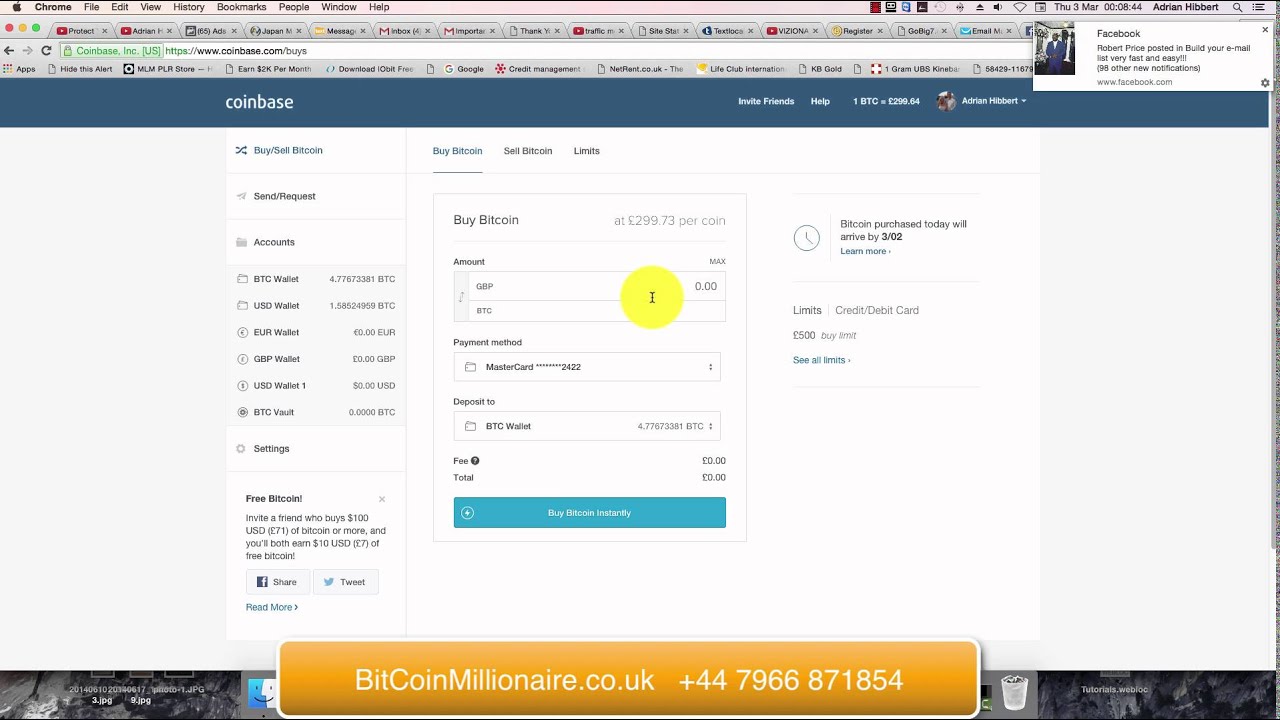Click Read More in the promo box

tap(272, 607)
